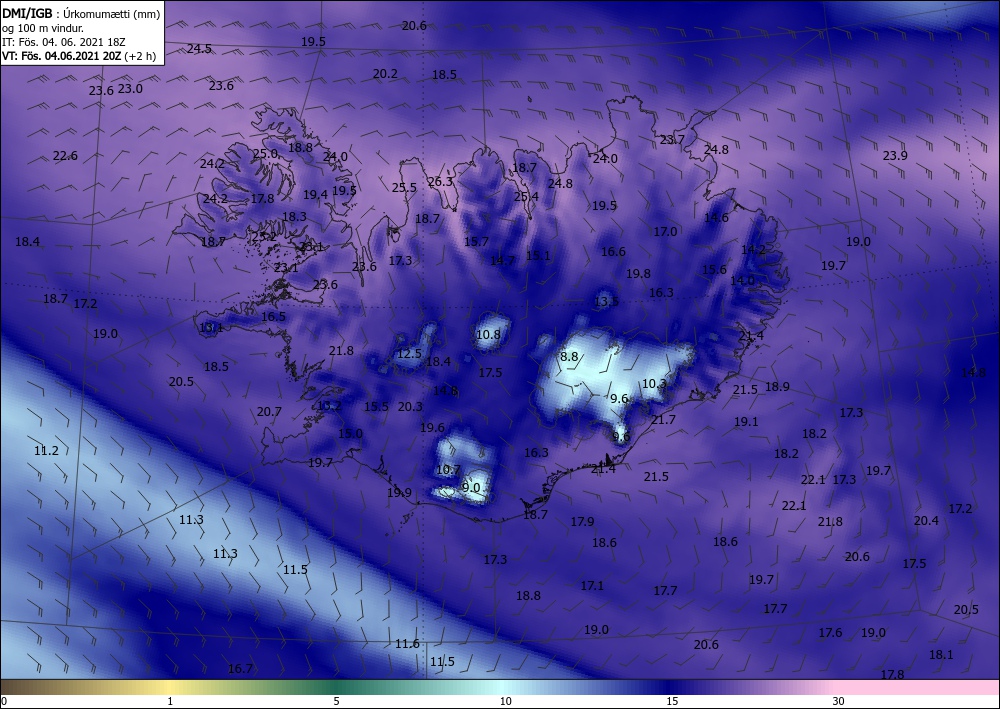Click the map value "15.5"

(376, 407)
